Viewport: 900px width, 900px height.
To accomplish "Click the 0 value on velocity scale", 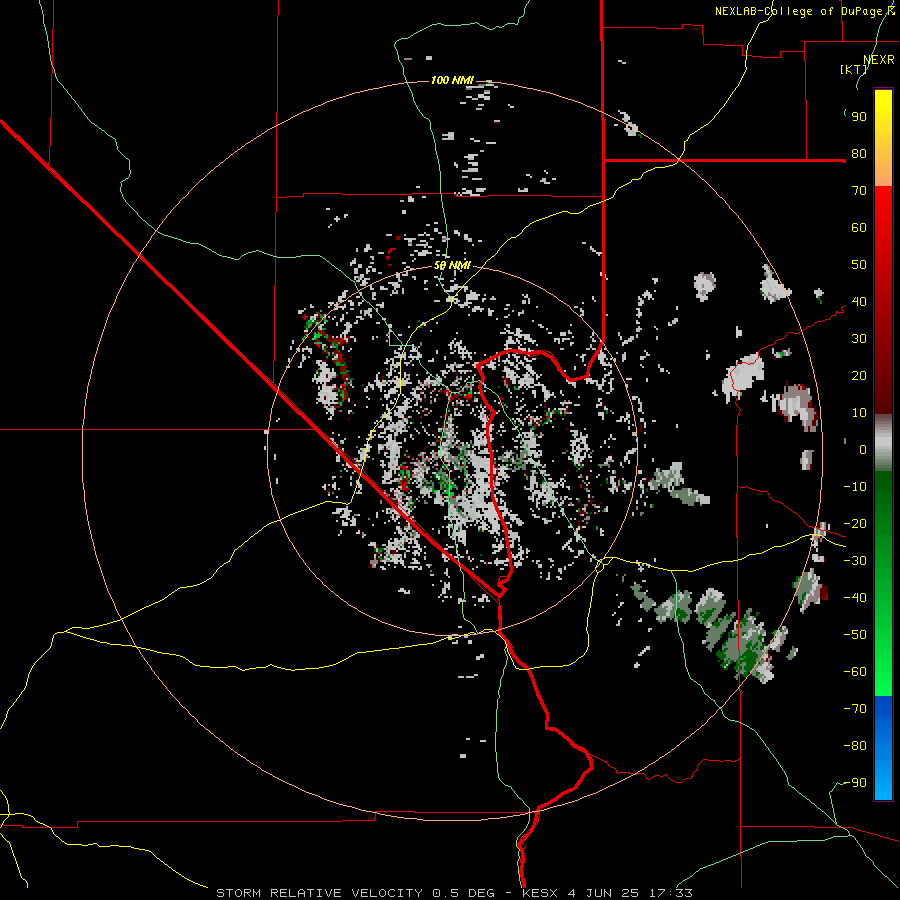I will coord(863,449).
